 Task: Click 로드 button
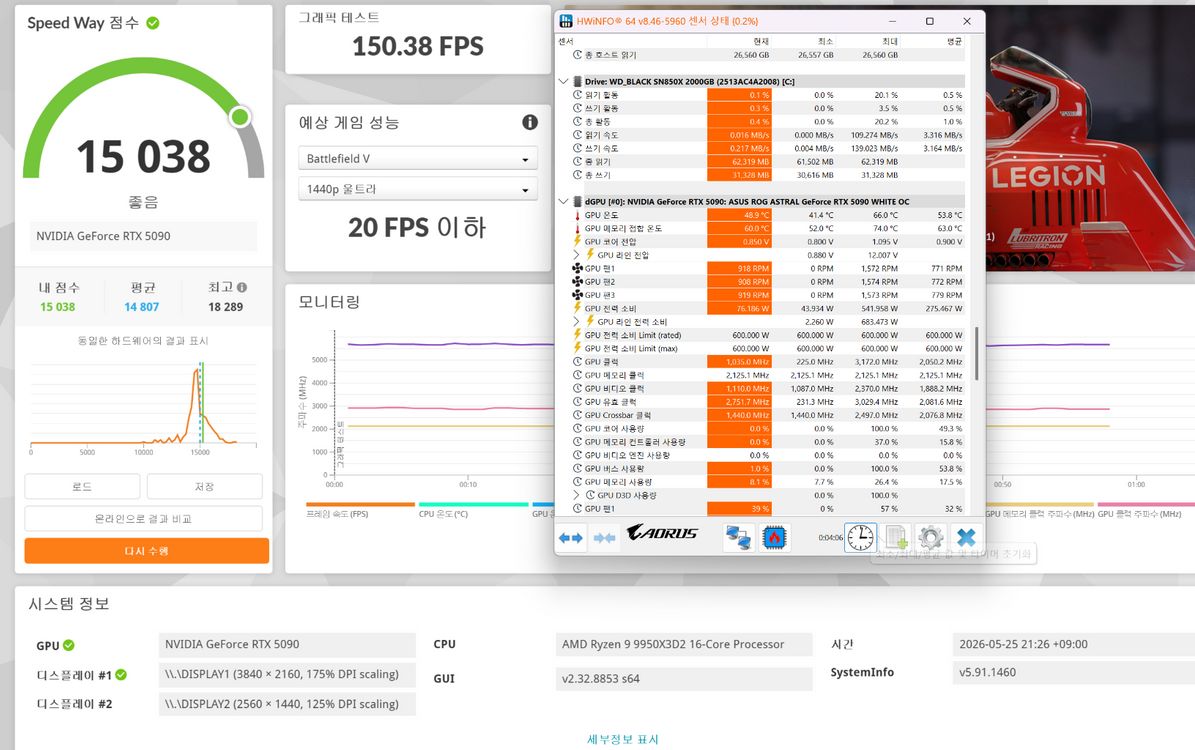point(82,486)
